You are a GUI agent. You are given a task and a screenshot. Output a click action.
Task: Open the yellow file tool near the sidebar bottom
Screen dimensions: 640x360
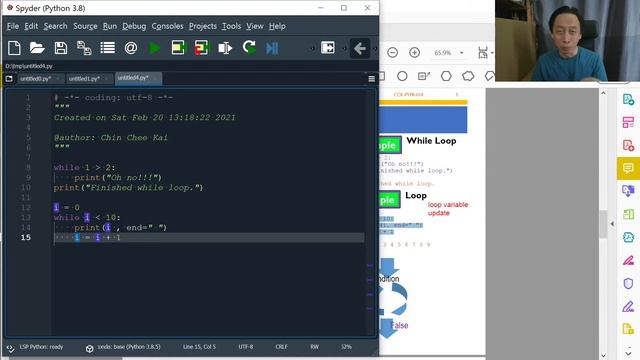tap(628, 329)
